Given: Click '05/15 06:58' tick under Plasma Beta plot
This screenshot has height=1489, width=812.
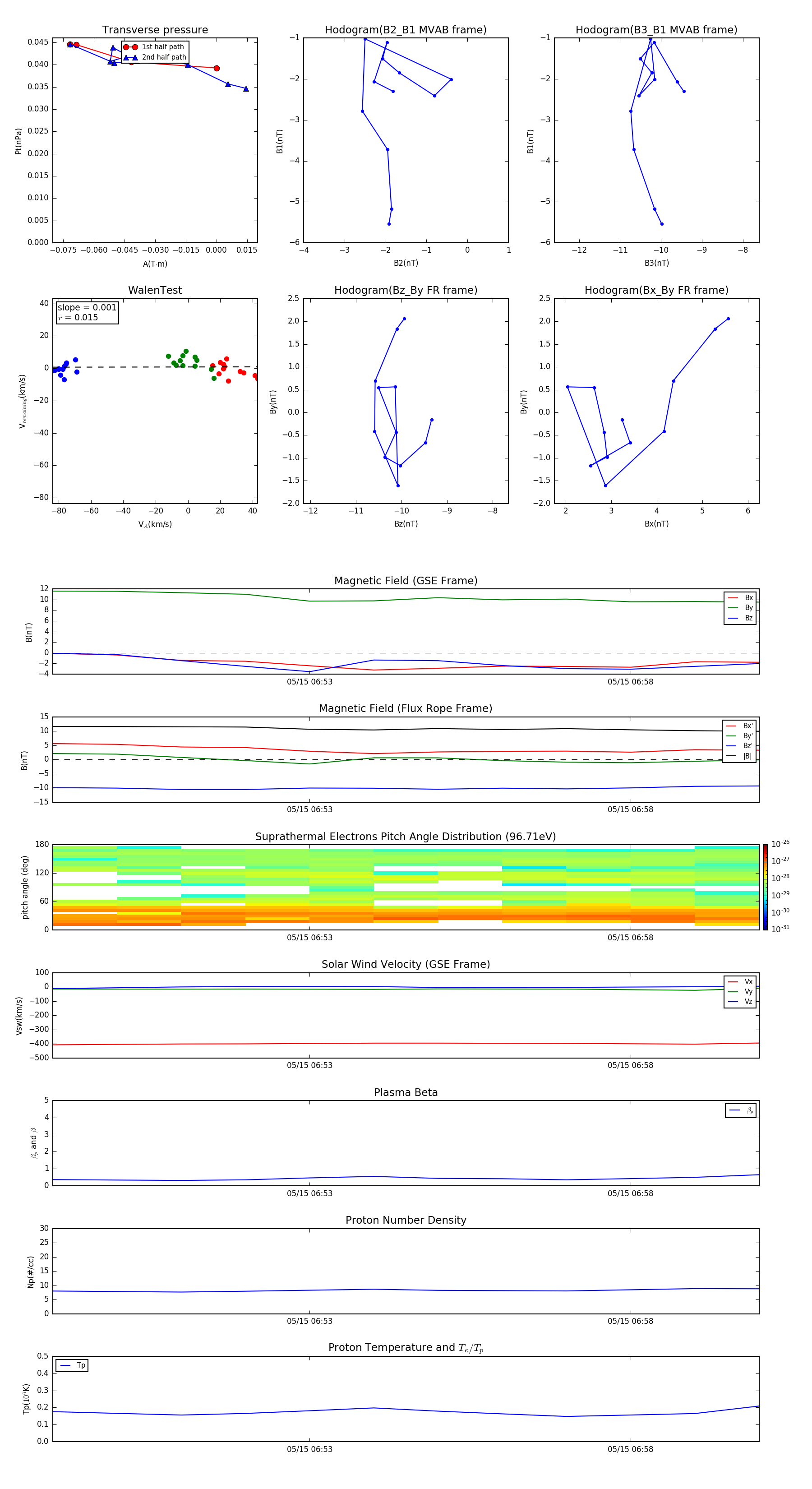Looking at the screenshot, I should coord(630,1193).
